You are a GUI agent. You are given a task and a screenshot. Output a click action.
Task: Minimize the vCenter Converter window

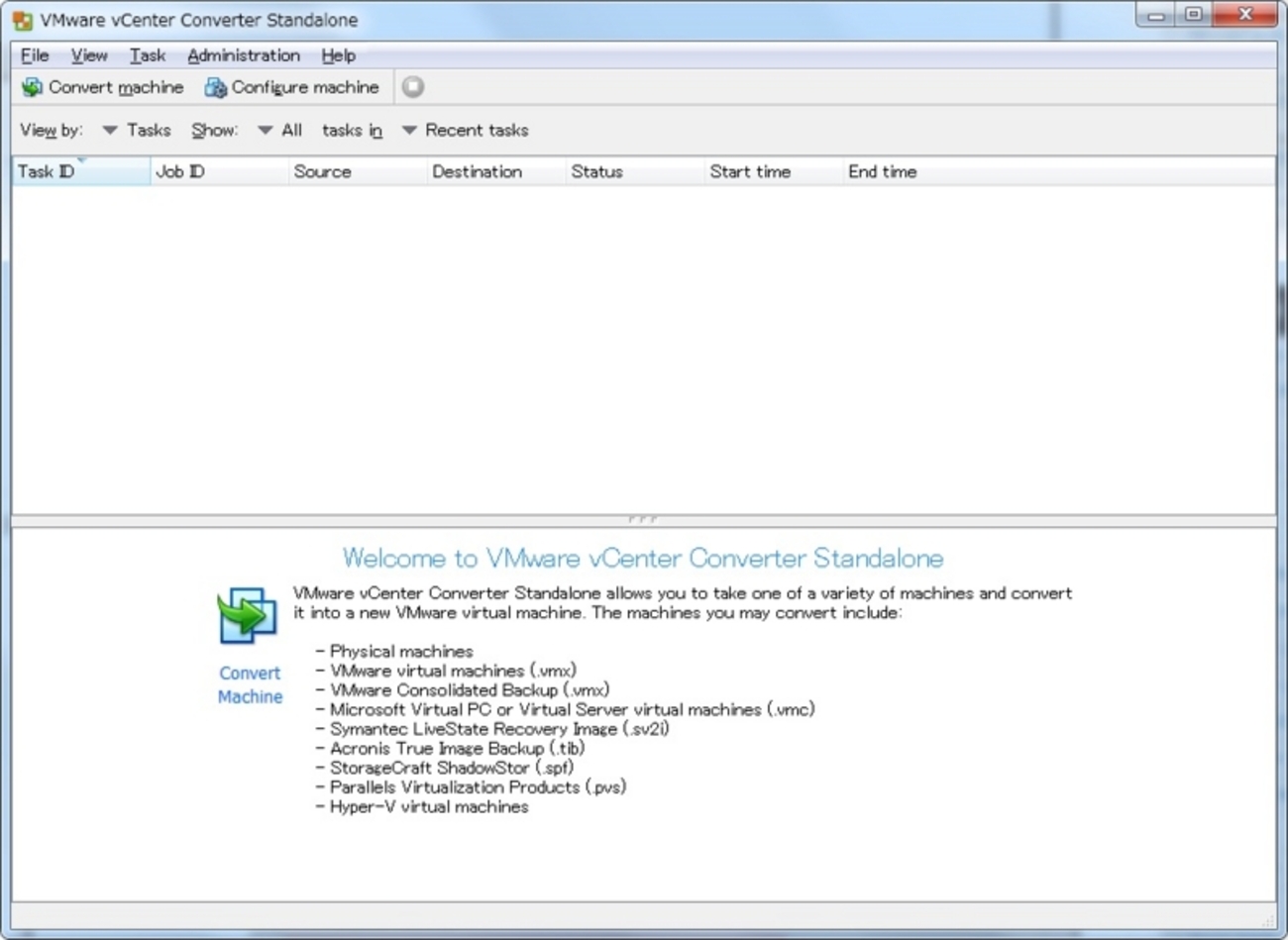point(1155,15)
